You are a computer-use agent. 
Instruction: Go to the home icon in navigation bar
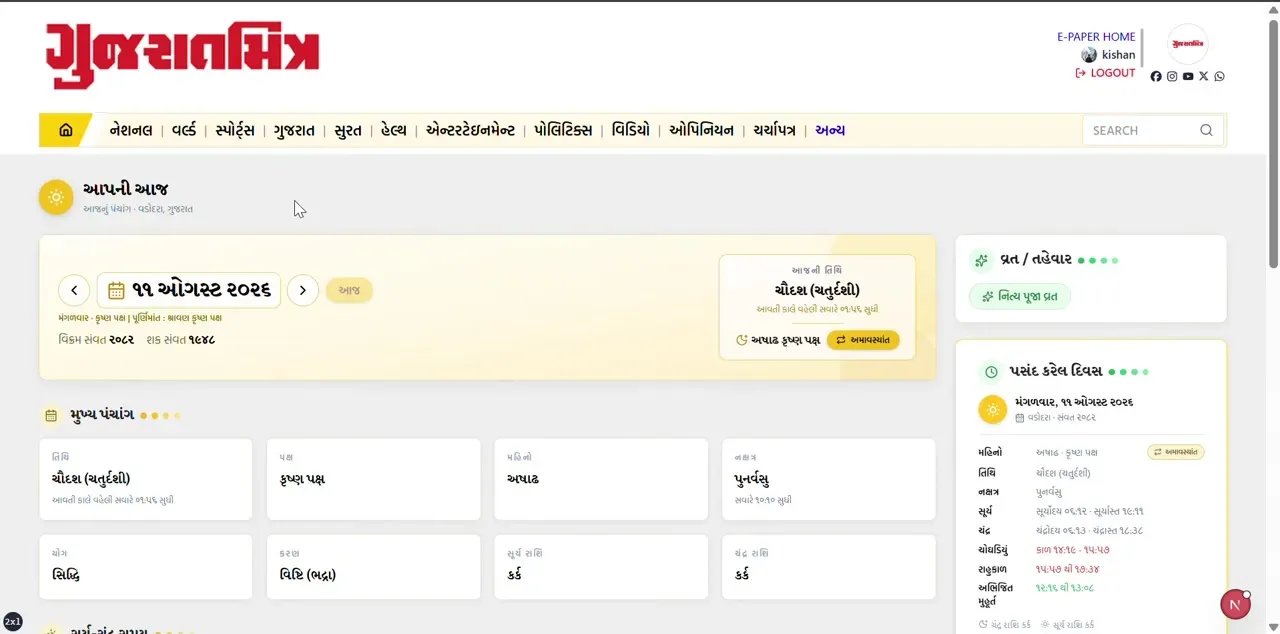(66, 130)
